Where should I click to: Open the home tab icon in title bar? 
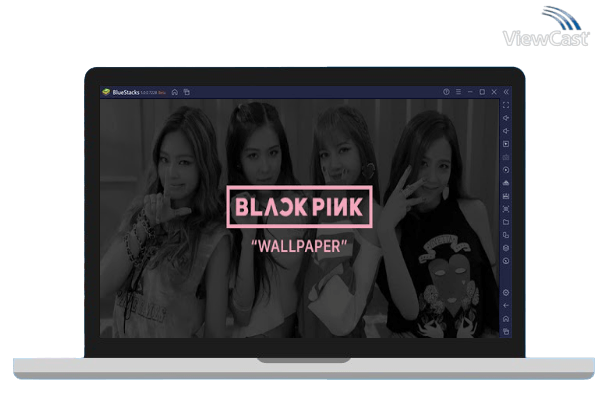pyautogui.click(x=175, y=92)
